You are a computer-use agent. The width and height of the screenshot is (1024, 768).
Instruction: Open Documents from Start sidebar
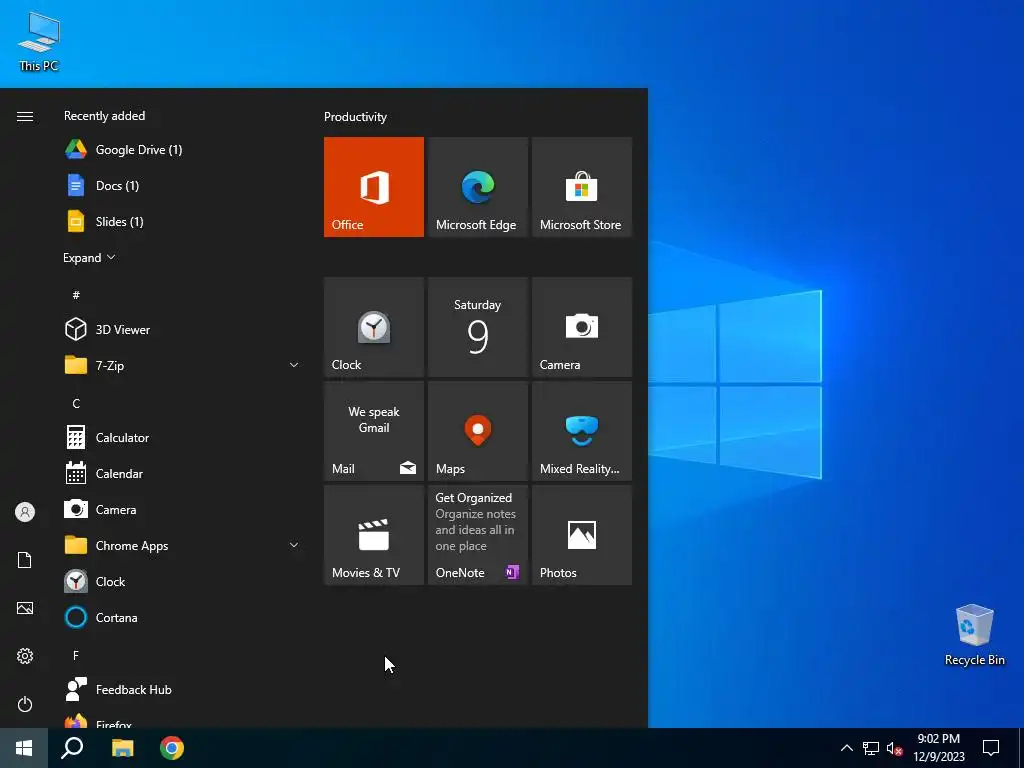pyautogui.click(x=25, y=560)
